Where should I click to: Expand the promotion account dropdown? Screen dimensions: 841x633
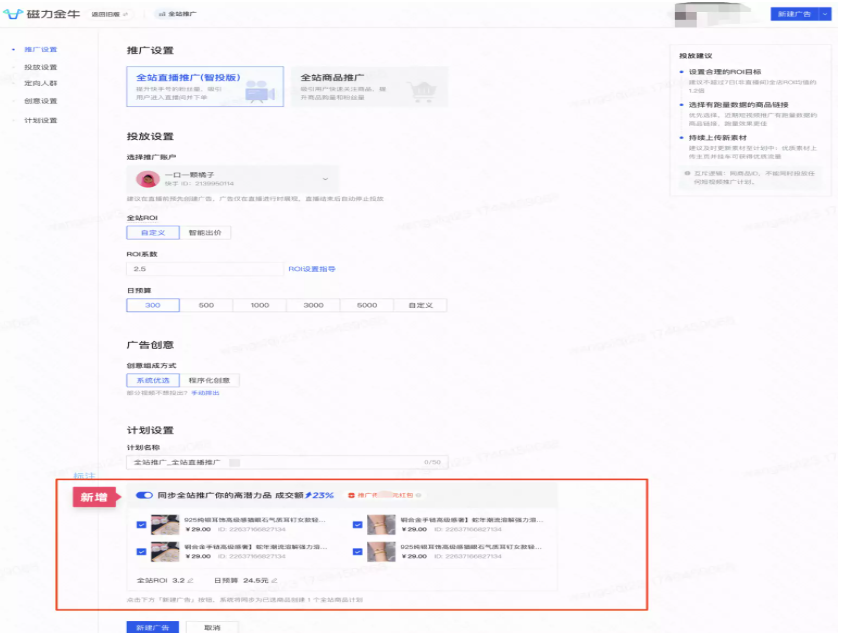(325, 179)
